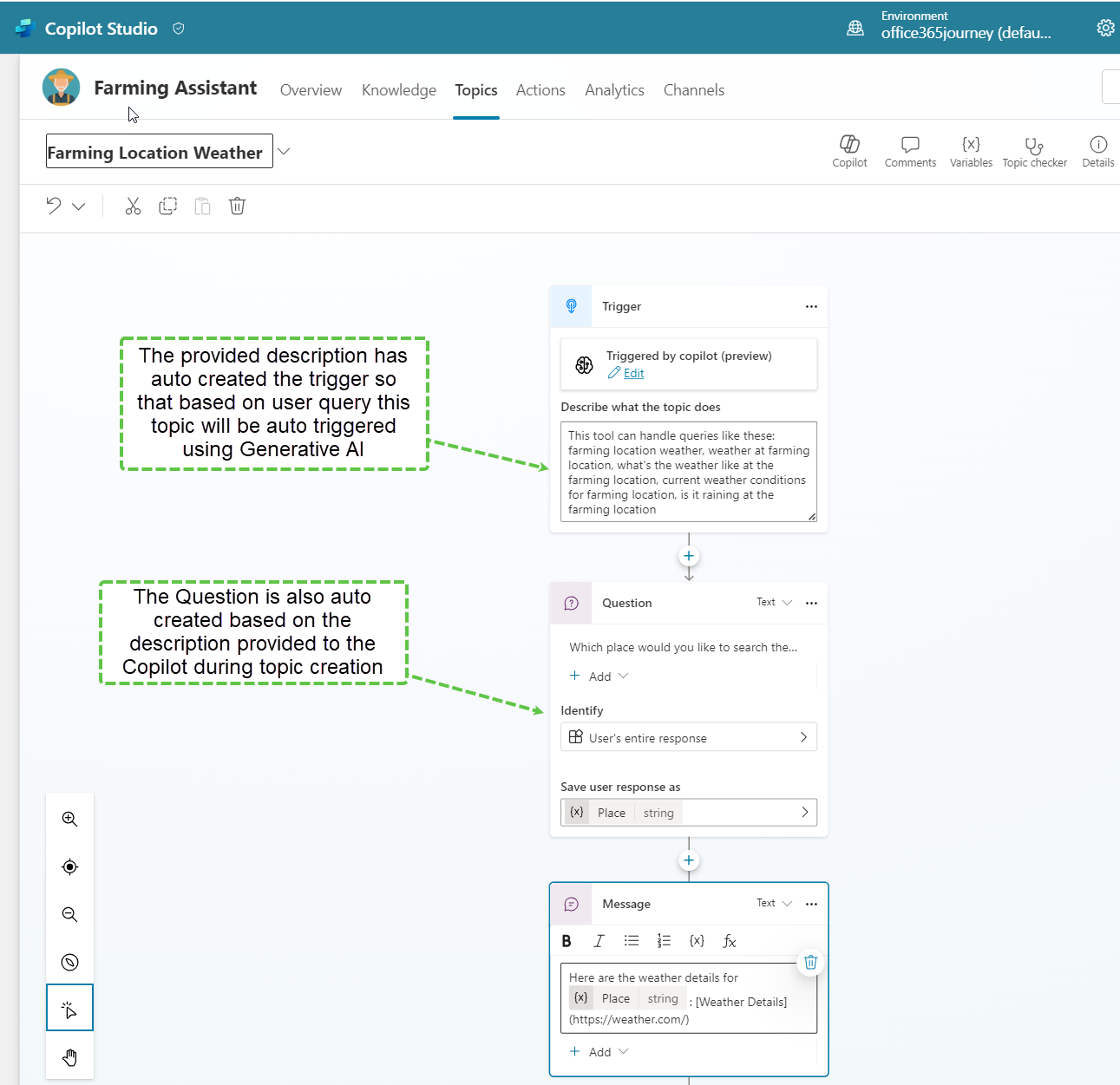
Task: Click the cut scissors icon
Action: (133, 206)
